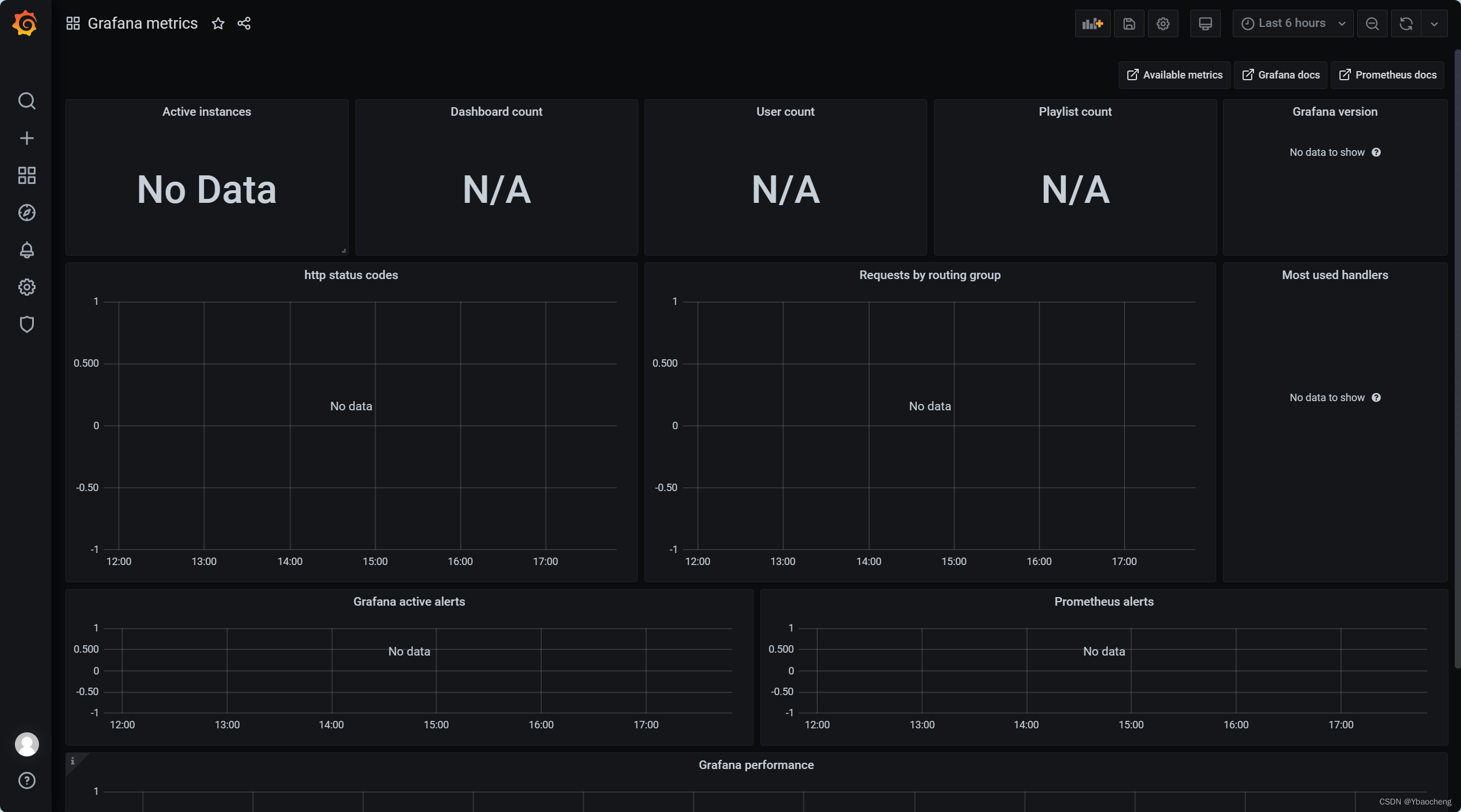Click 'No data to show' in Grafana version

point(1327,152)
